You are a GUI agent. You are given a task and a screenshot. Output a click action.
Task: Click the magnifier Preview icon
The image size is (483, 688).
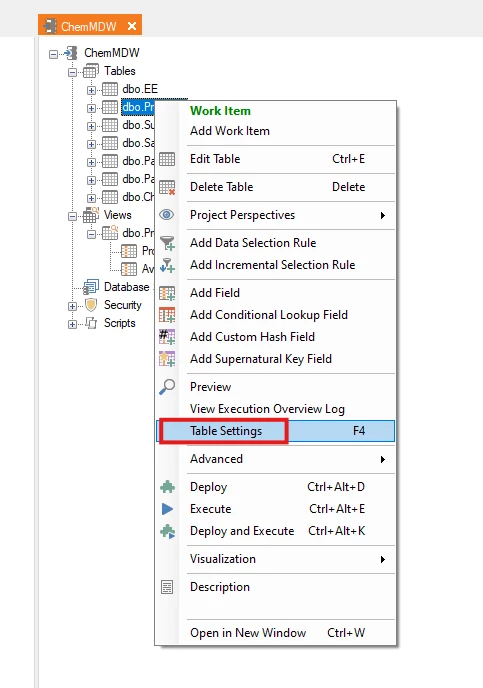click(167, 387)
